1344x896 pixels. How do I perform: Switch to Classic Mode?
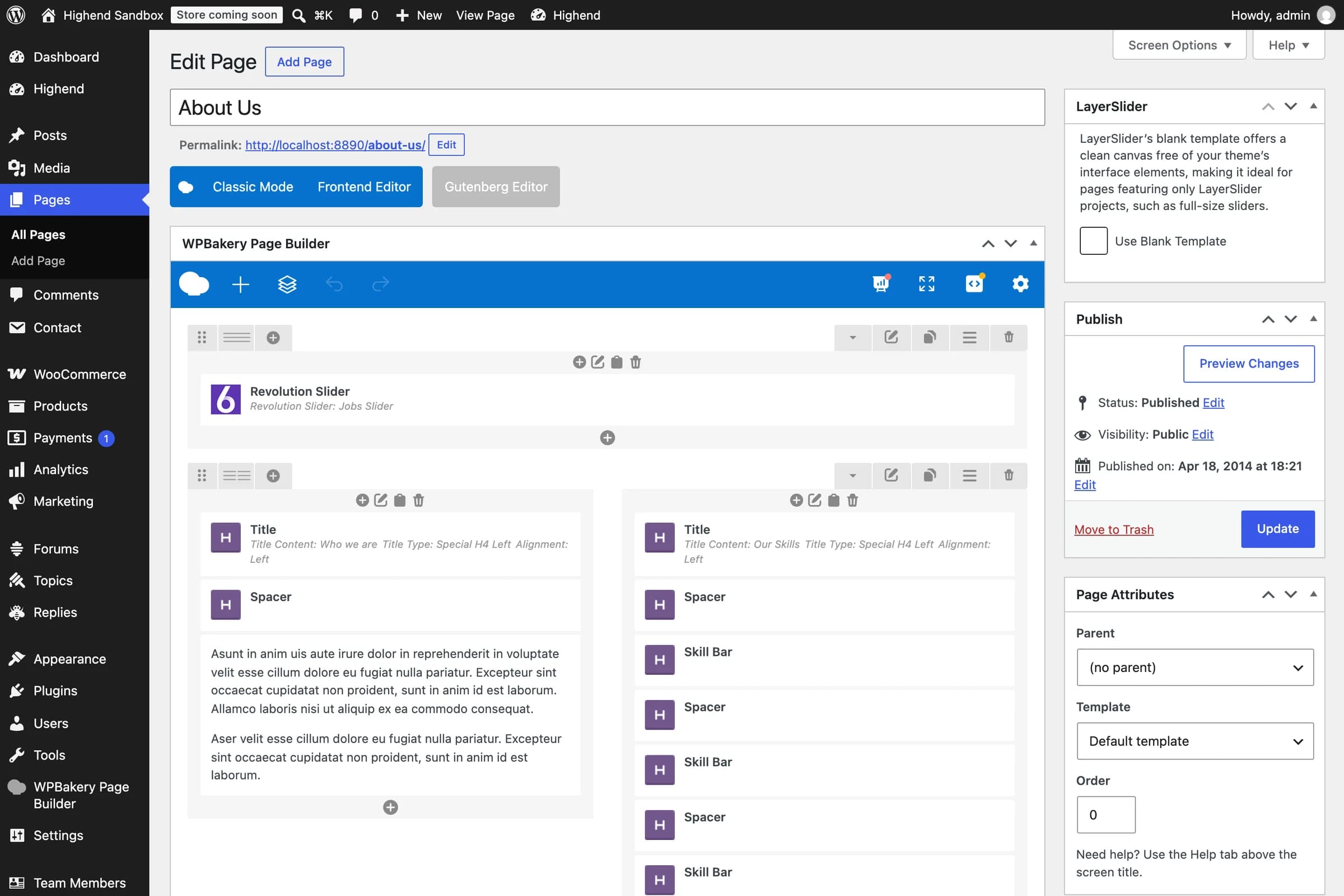(253, 186)
